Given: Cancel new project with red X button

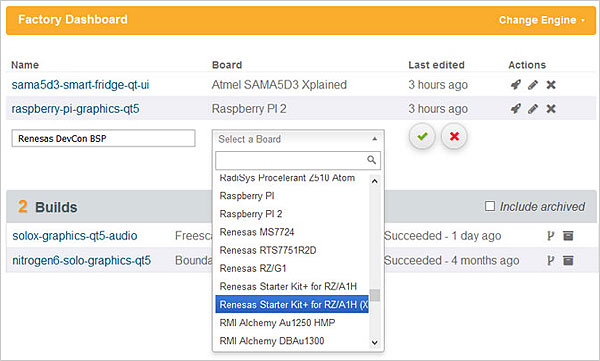Looking at the screenshot, I should tap(454, 136).
